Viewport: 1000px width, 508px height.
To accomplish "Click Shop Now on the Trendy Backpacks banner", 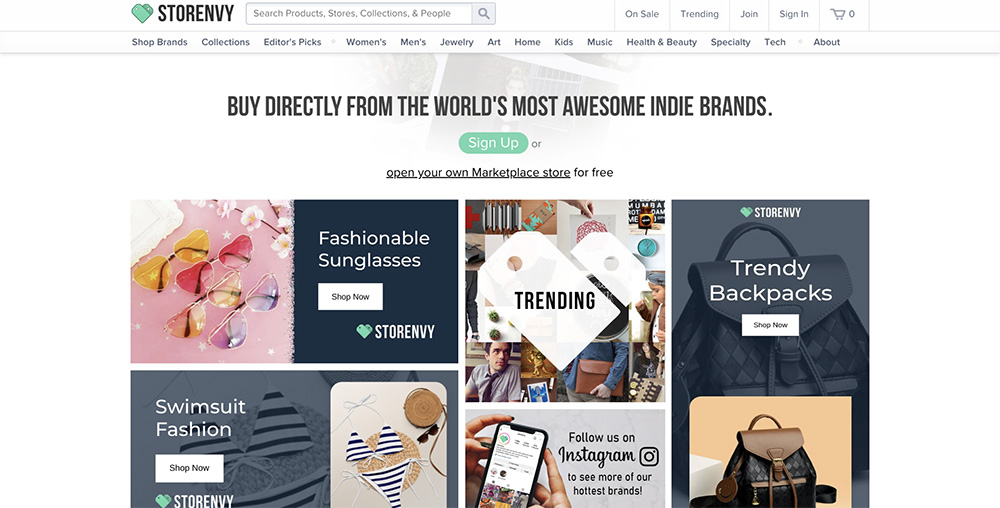I will coord(770,325).
